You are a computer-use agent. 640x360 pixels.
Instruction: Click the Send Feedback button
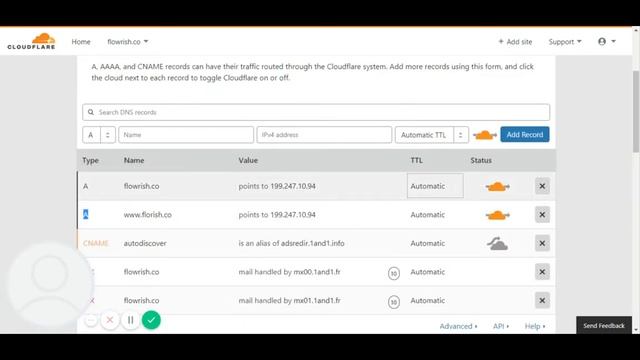[x=604, y=325]
